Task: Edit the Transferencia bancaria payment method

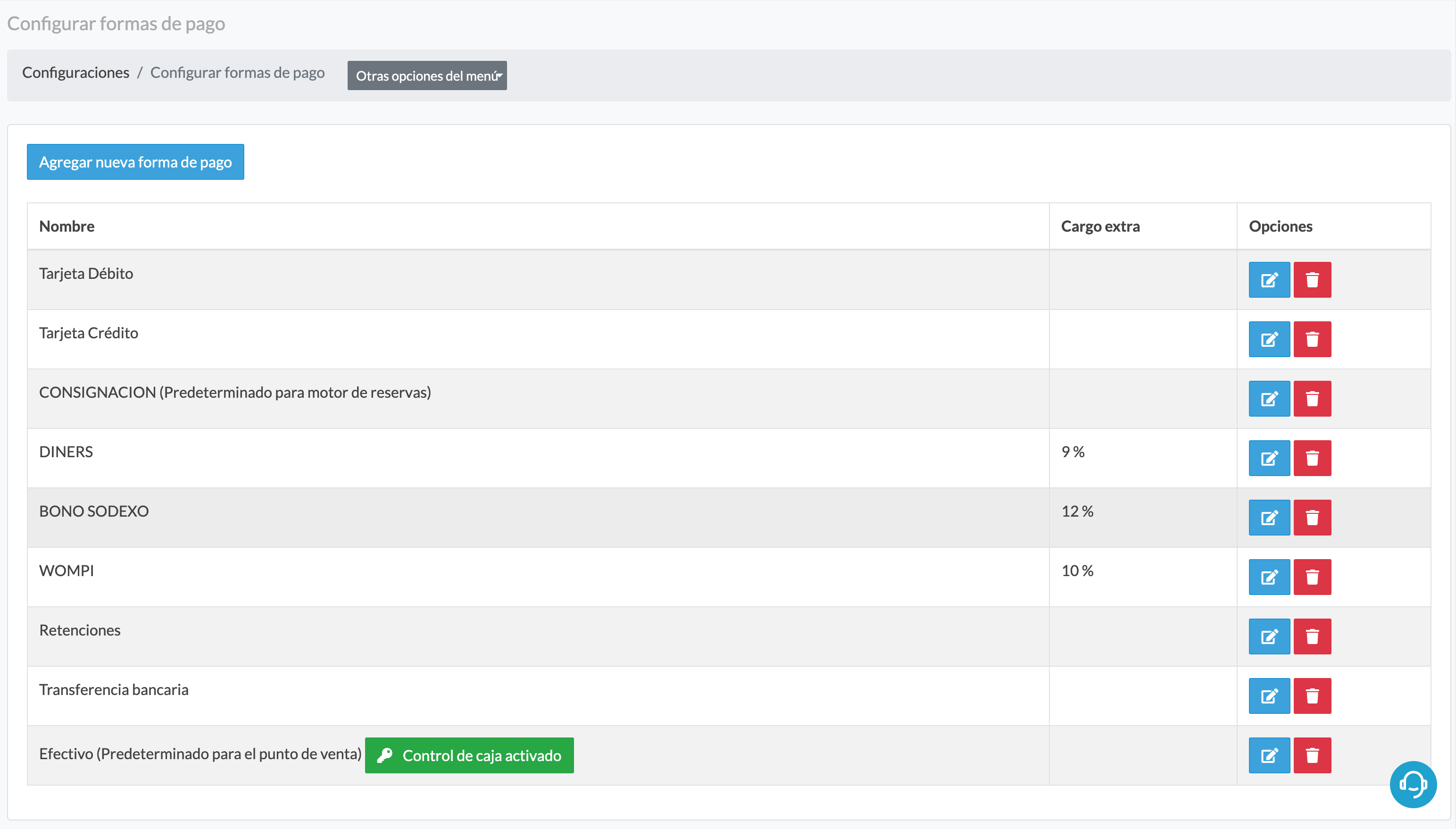Action: point(1269,696)
